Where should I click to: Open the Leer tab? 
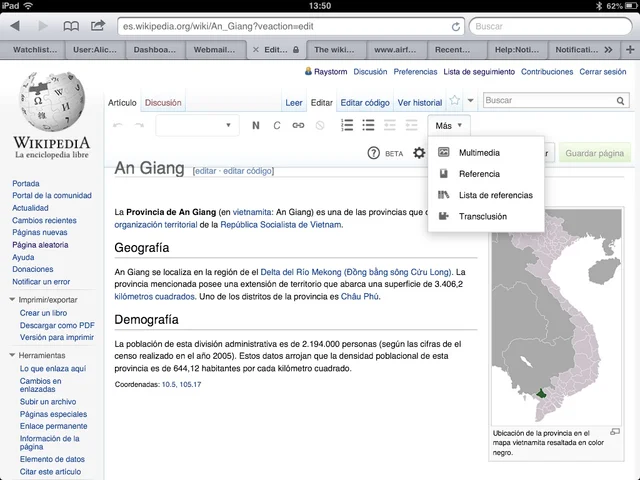tap(294, 103)
